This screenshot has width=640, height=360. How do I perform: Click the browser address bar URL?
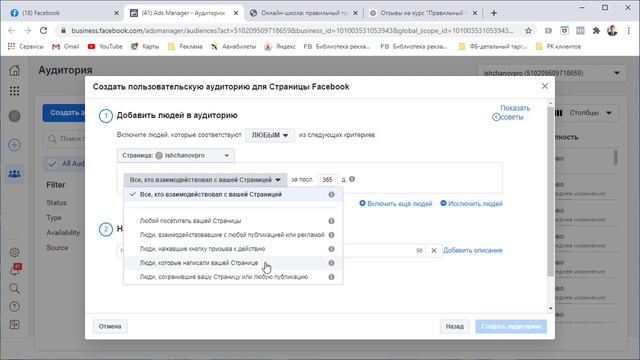[292, 31]
